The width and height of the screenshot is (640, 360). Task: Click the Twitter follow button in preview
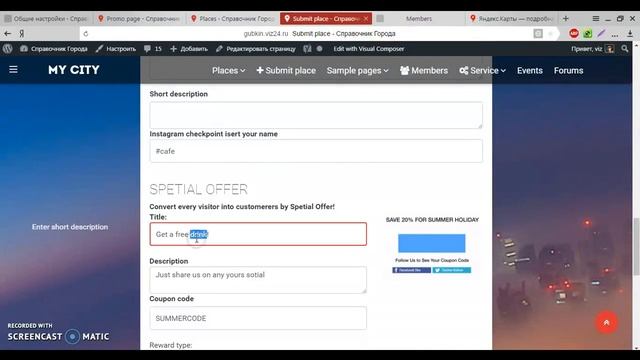click(x=452, y=270)
